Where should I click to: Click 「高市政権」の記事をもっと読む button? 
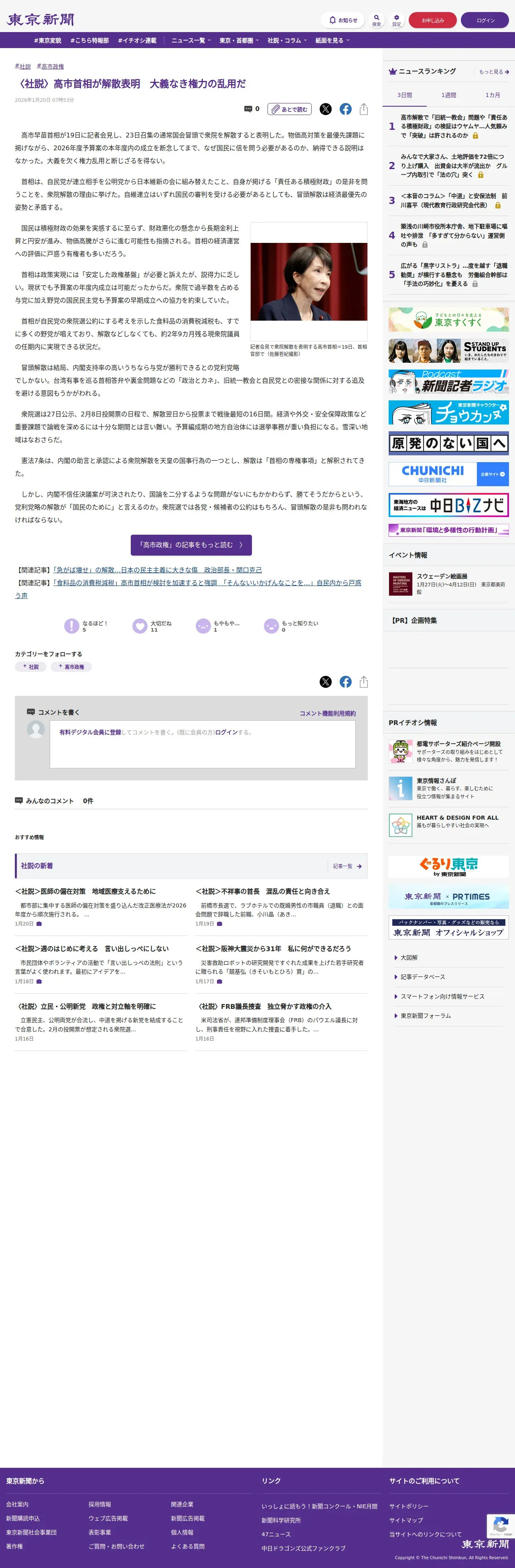click(x=191, y=545)
